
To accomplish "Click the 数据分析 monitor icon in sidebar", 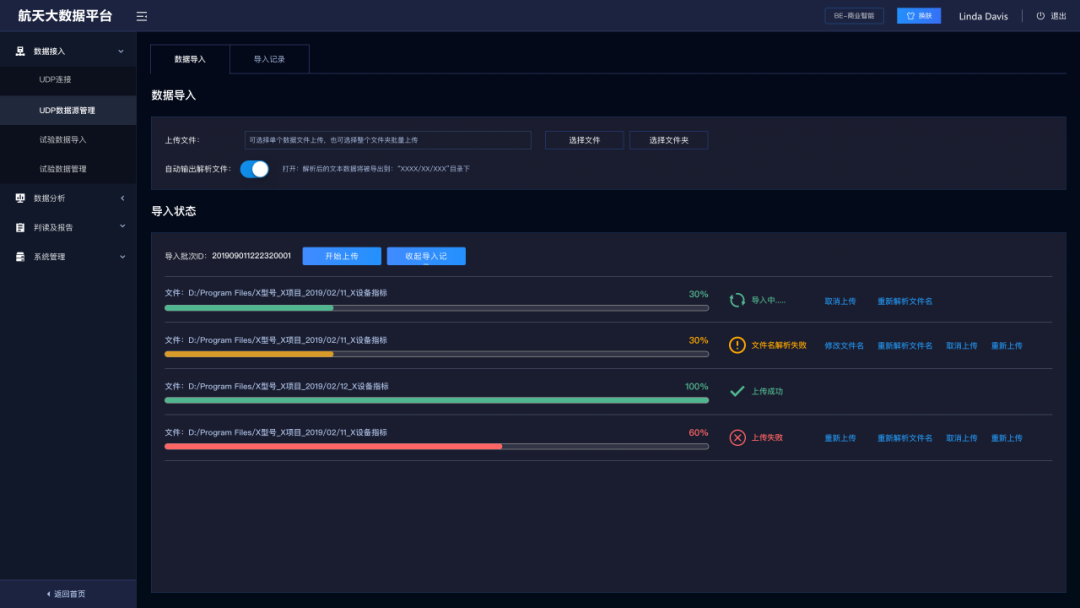I will (20, 198).
